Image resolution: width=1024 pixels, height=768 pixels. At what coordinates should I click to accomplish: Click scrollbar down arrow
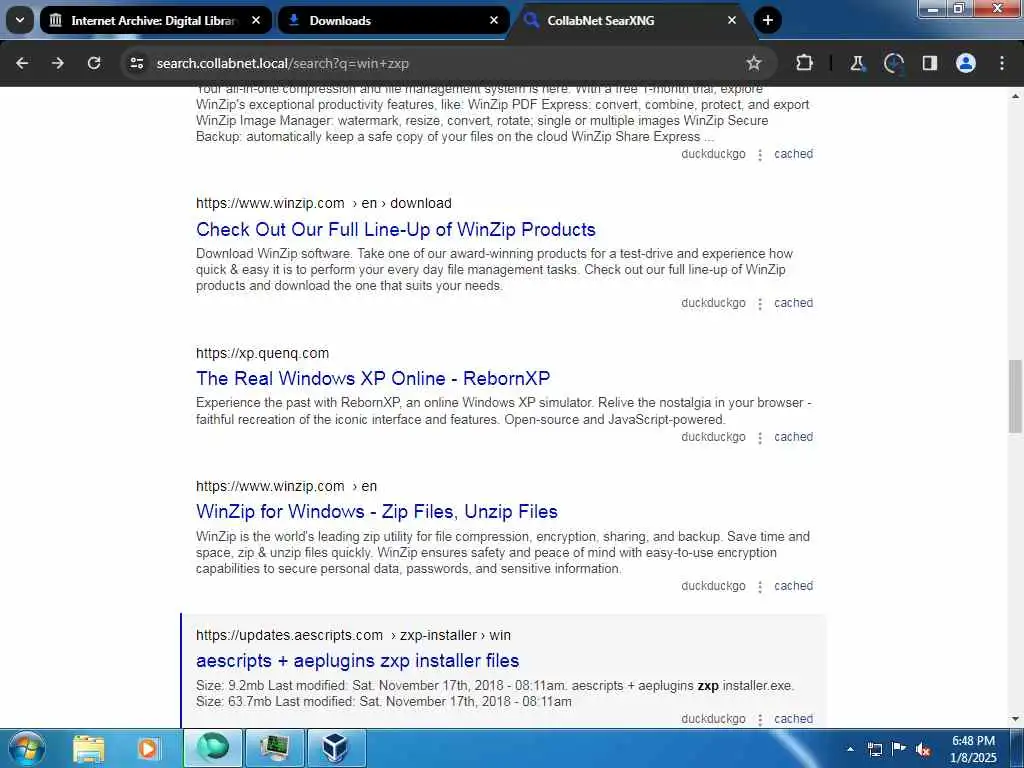point(1015,719)
